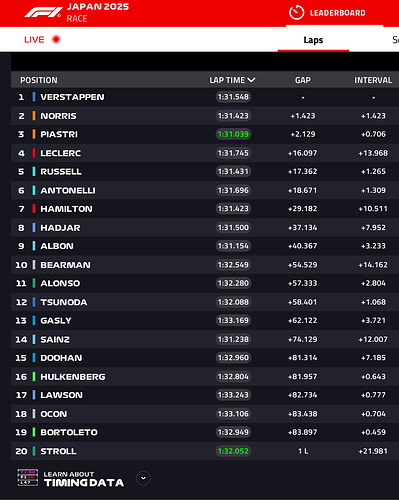This screenshot has width=399, height=500.
Task: Open the Learn About Timing Data link
Action: (84, 478)
